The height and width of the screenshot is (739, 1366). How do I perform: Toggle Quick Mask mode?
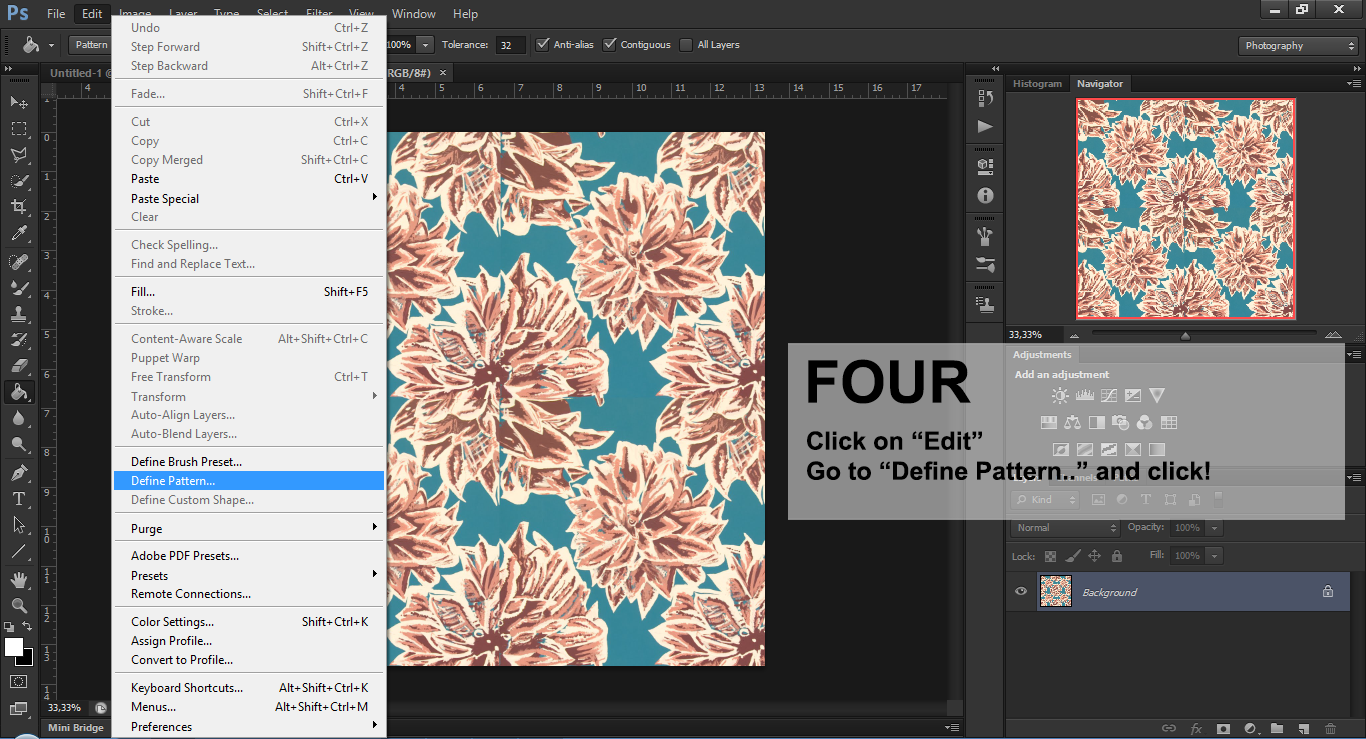19,681
